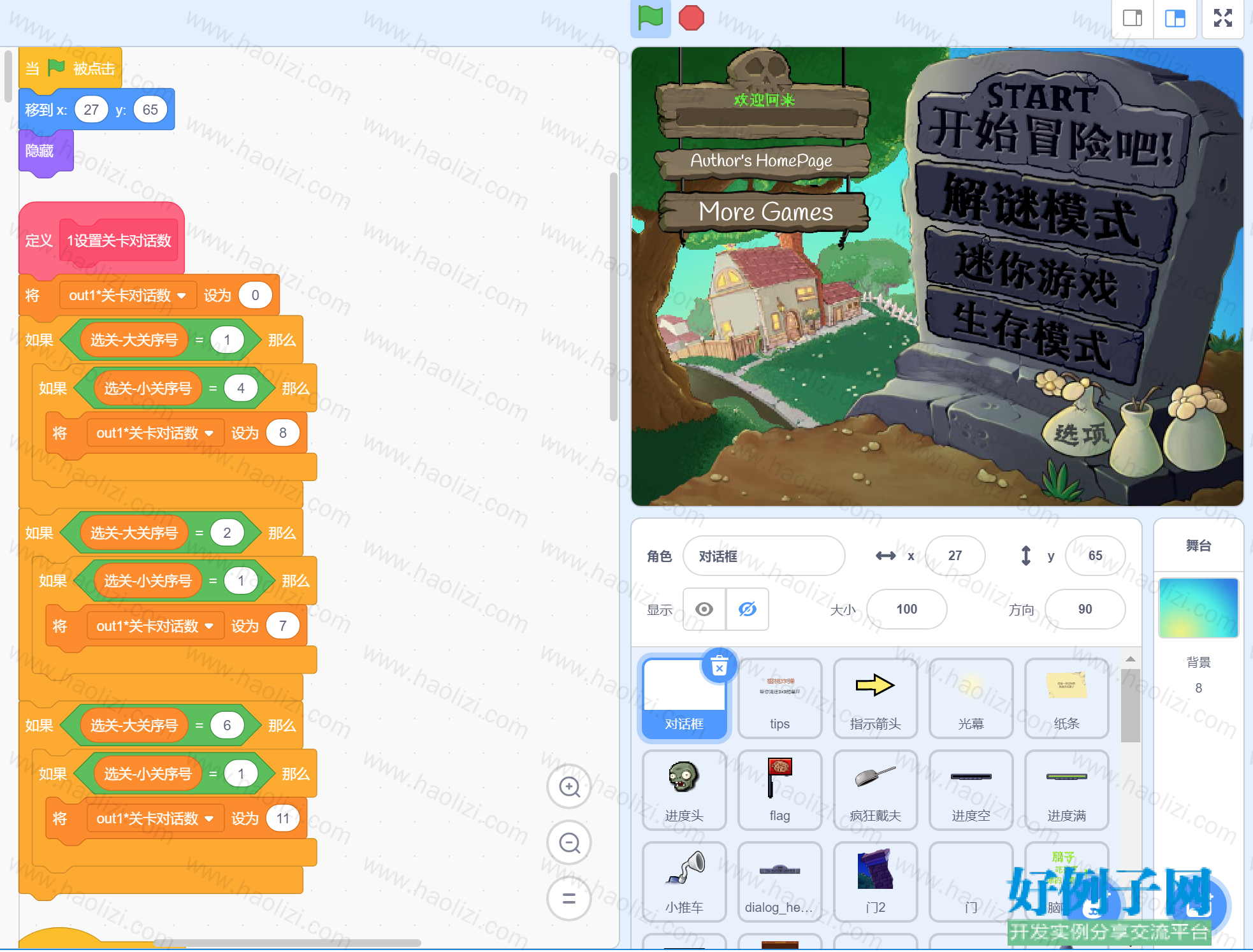Reset workspace zoom with equals icon
Screen dimensions: 1253x952
pos(569,899)
